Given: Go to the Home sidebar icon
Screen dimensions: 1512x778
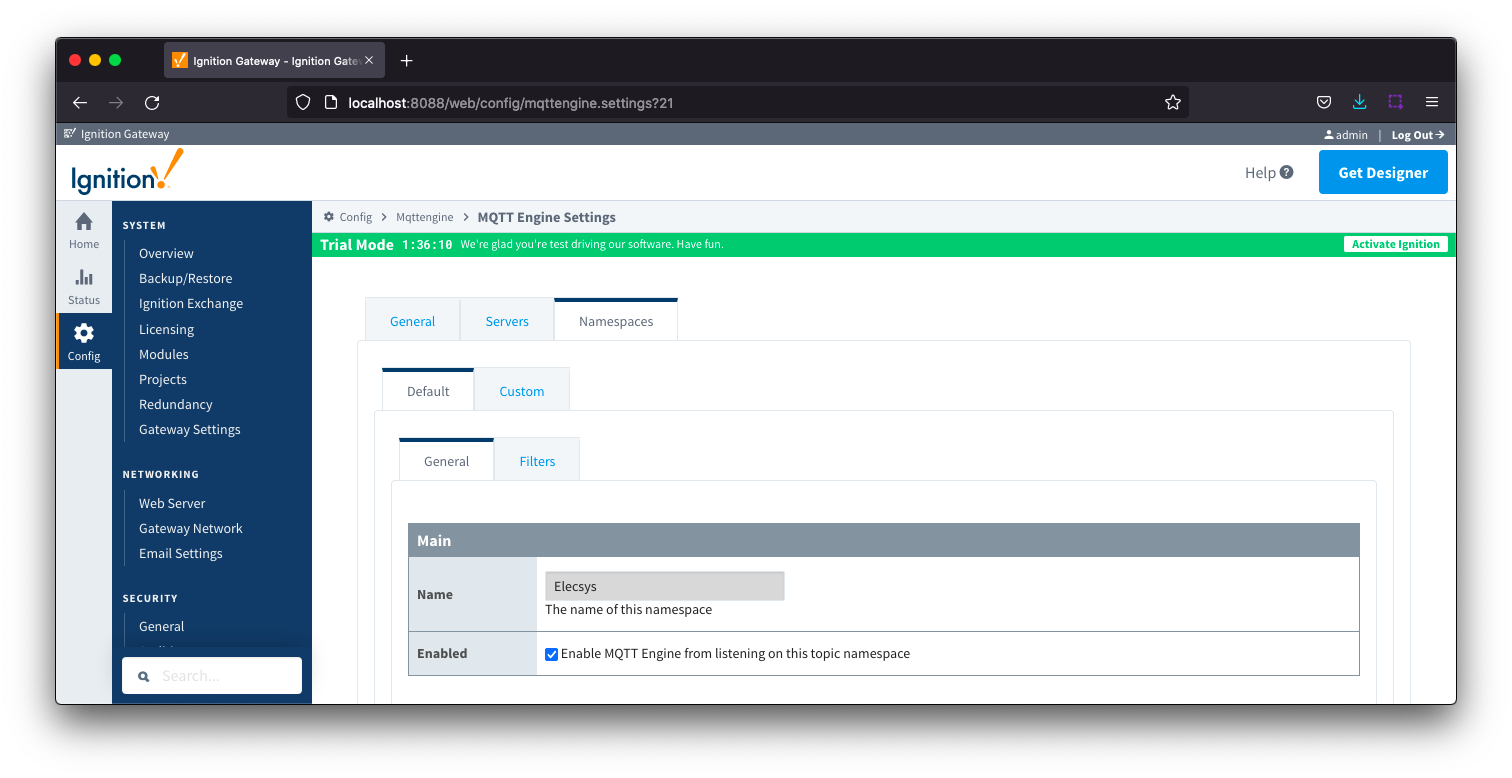Looking at the screenshot, I should pos(84,230).
